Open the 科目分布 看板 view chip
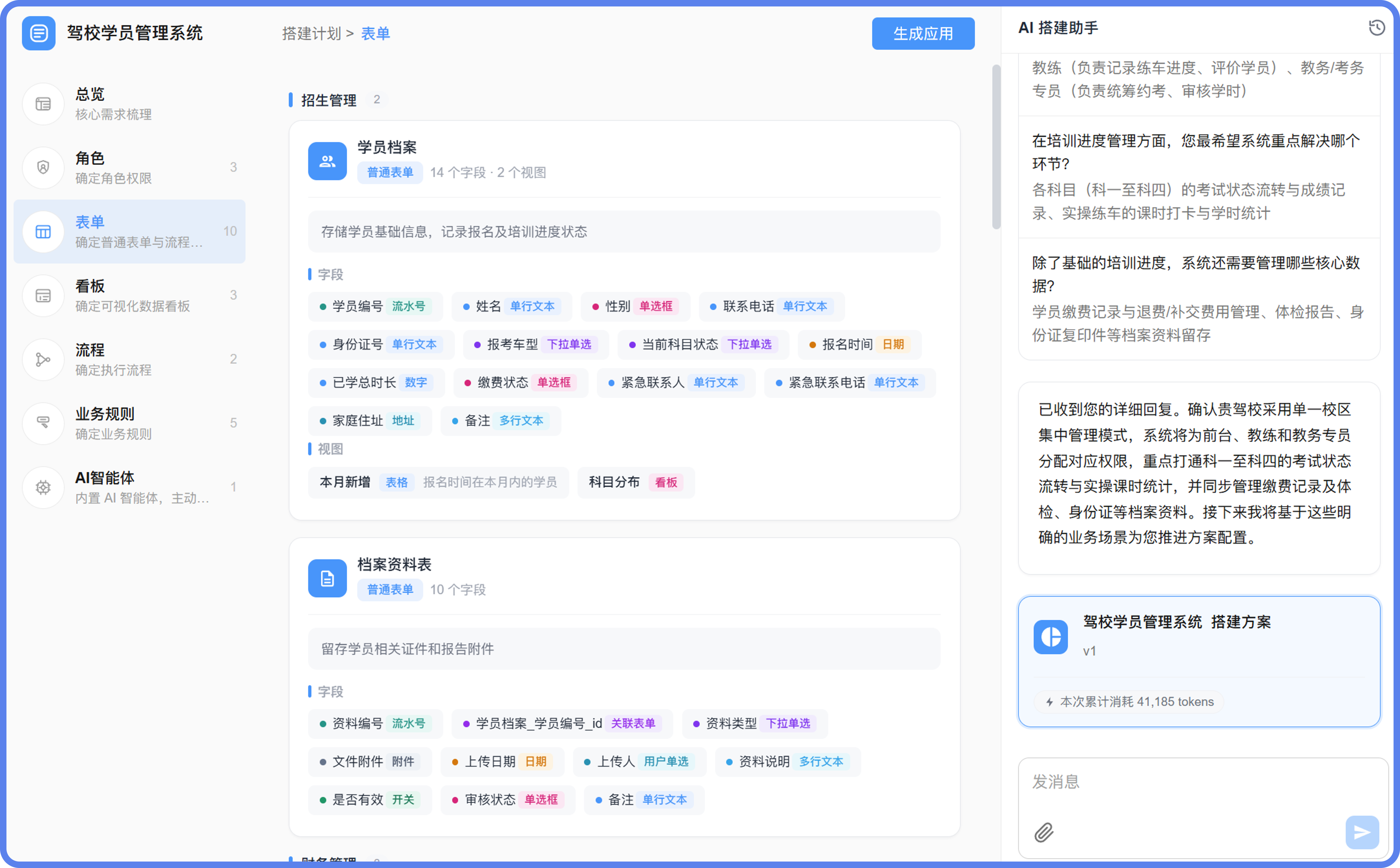Viewport: 1400px width, 868px height. tap(636, 483)
